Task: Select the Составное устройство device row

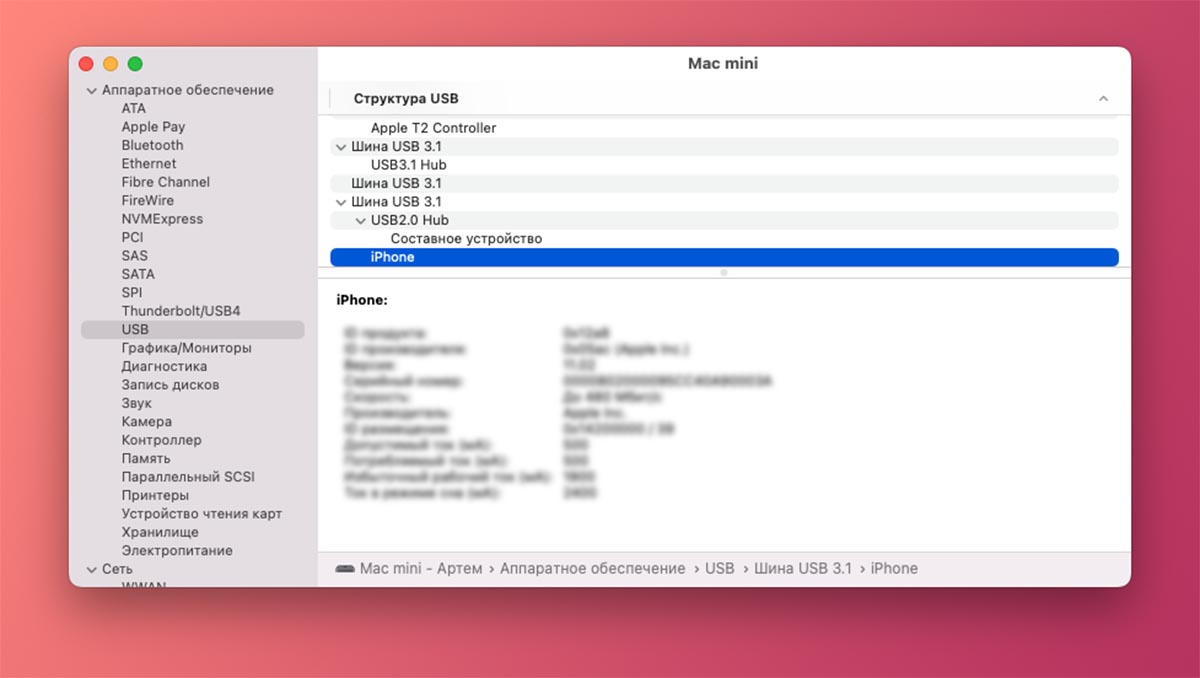Action: click(x=466, y=239)
